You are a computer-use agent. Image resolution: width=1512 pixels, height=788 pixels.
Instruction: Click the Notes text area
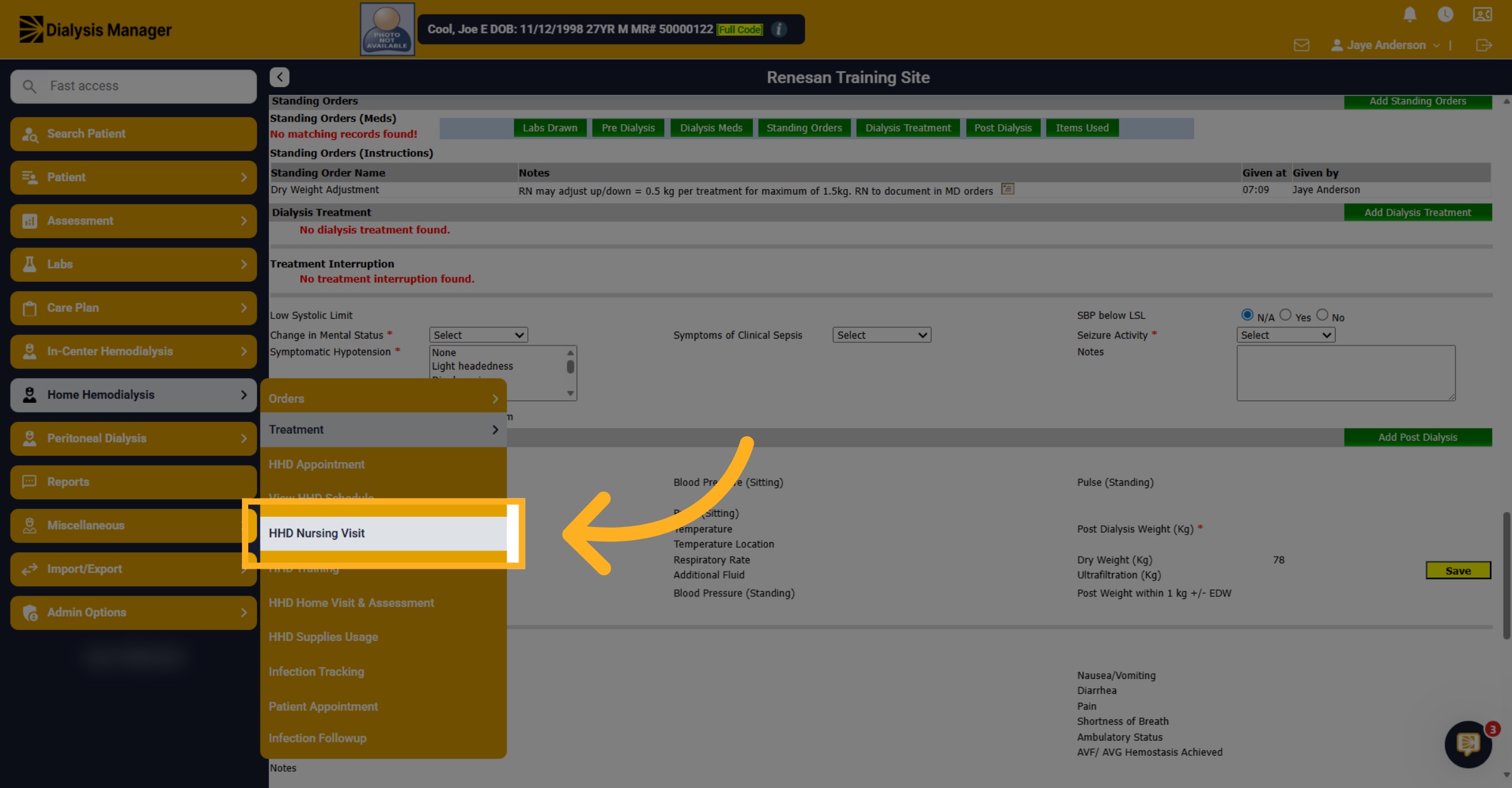tap(1346, 373)
